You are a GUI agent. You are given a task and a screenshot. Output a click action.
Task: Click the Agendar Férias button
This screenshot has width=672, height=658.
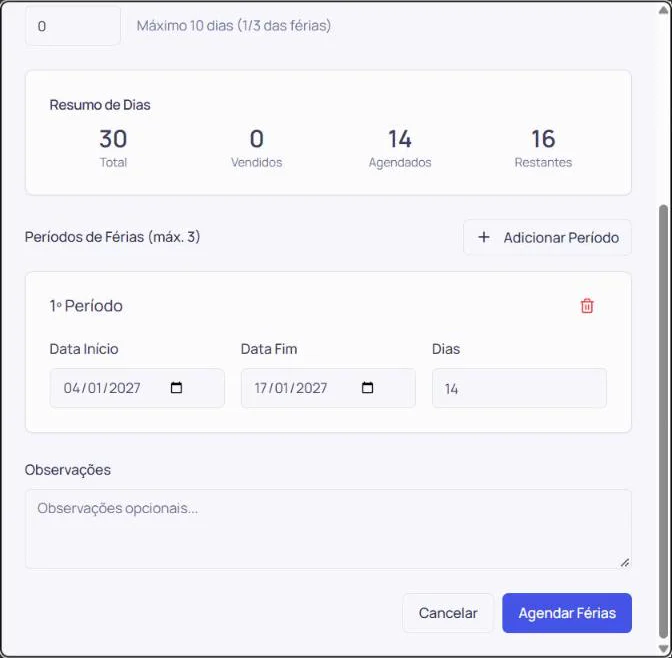(567, 613)
